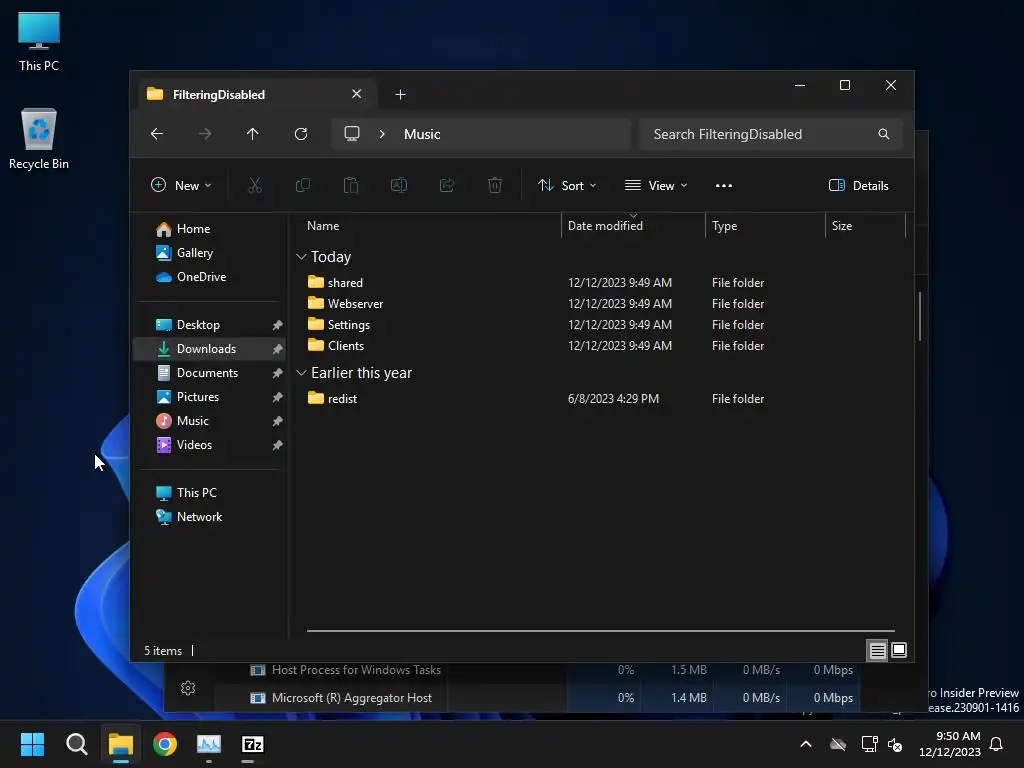Click Music in the address bar
Screen dimensions: 1024x768
pos(422,134)
